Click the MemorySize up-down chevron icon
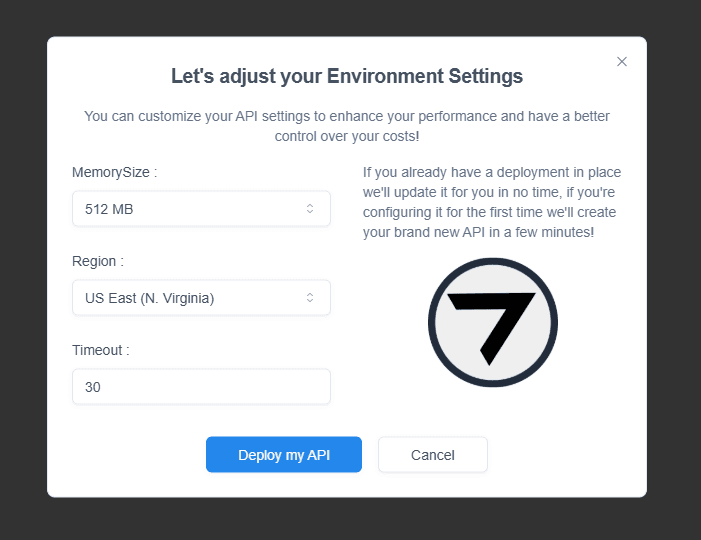701x540 pixels. click(x=310, y=208)
